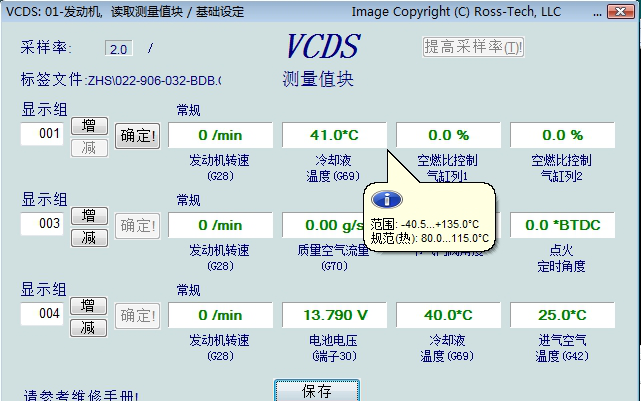Click engine speed value in group 004
The image size is (641, 417).
(x=220, y=315)
